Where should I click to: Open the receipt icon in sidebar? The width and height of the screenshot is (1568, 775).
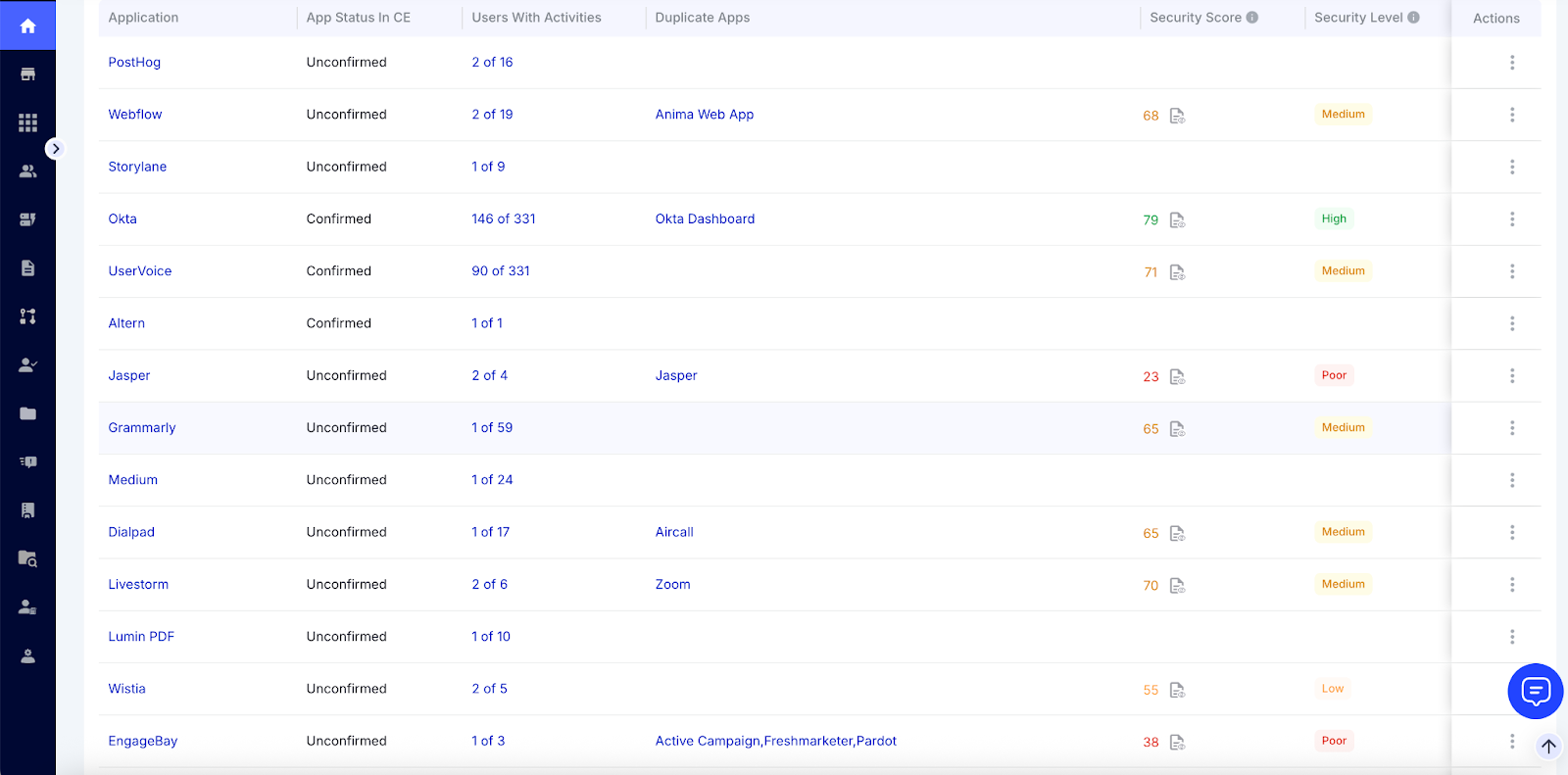point(27,510)
